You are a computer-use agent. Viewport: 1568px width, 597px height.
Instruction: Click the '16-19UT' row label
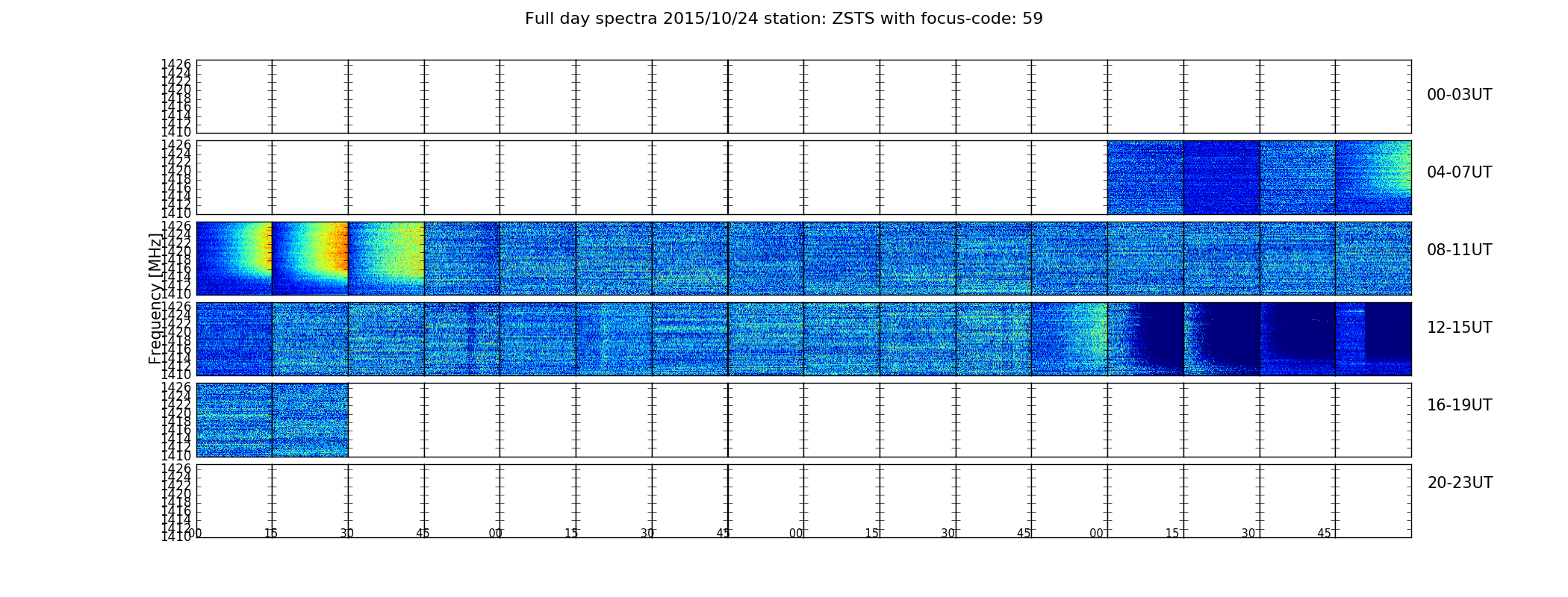click(x=1459, y=405)
